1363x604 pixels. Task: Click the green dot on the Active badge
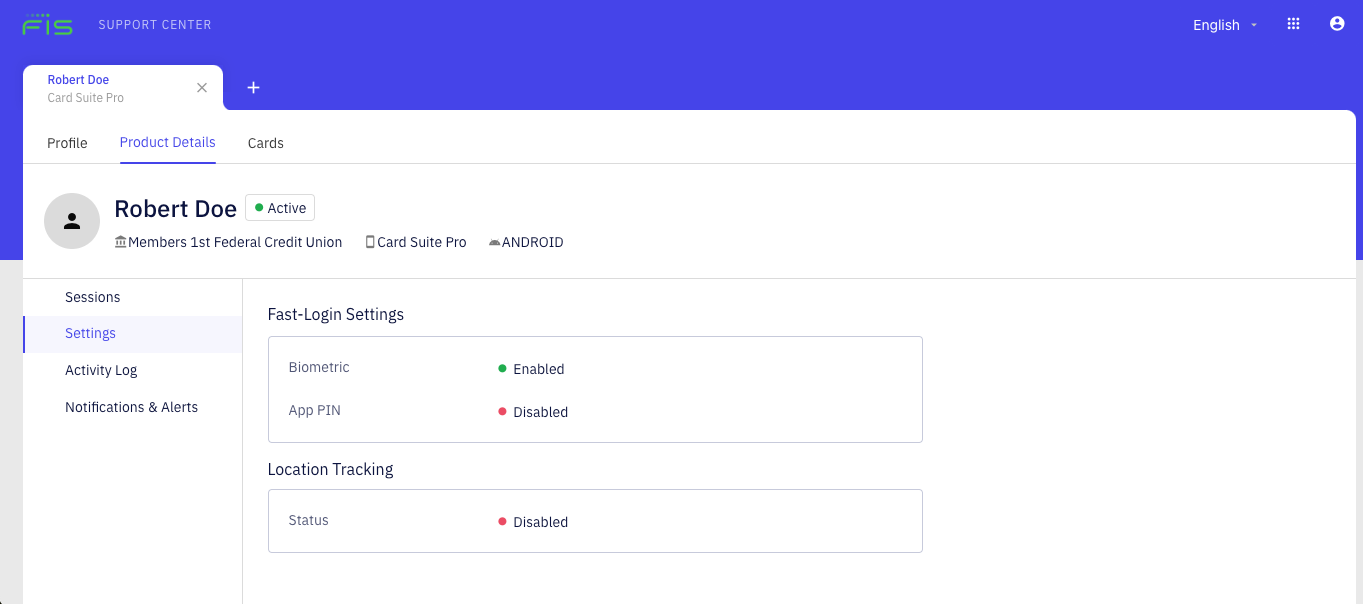coord(257,207)
